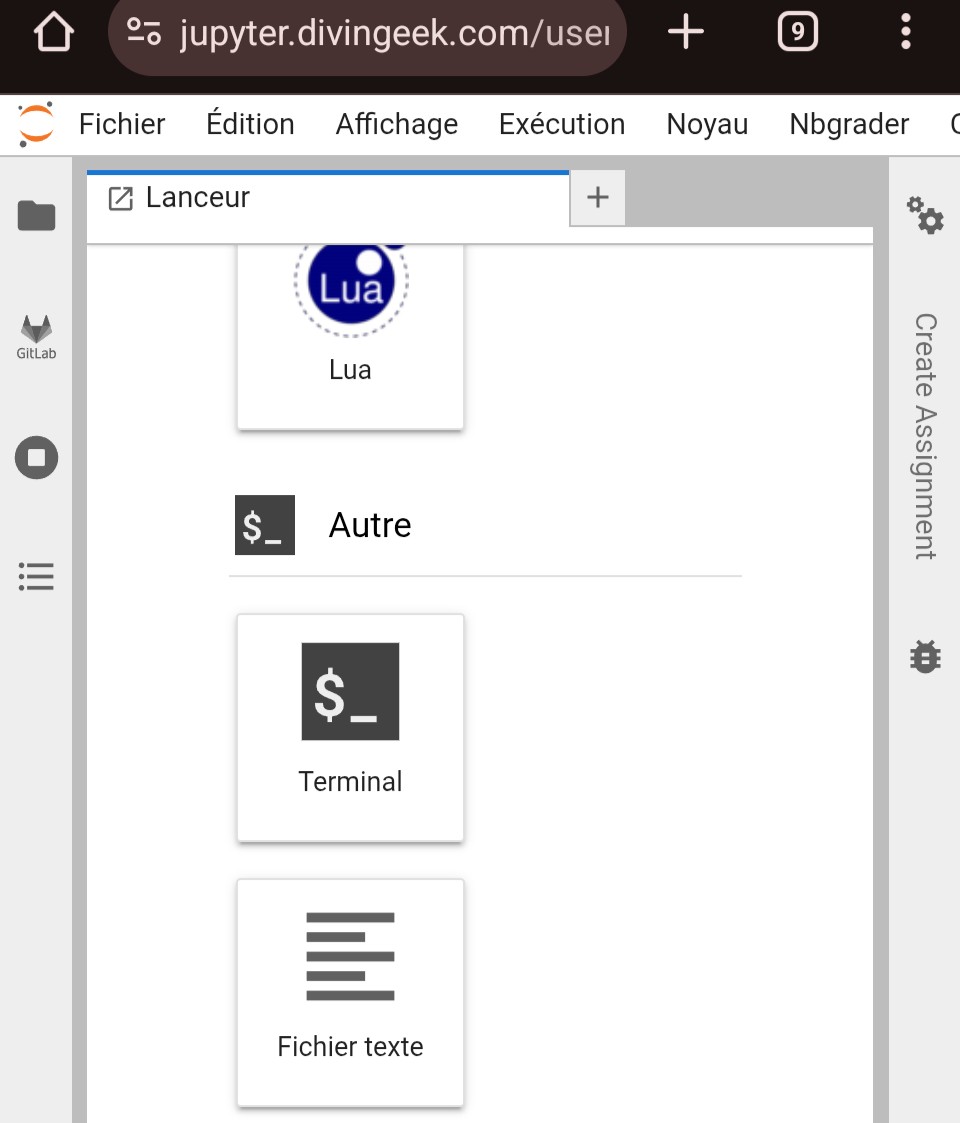Image resolution: width=960 pixels, height=1123 pixels.
Task: Select the Lanceur tab
Action: [x=198, y=198]
